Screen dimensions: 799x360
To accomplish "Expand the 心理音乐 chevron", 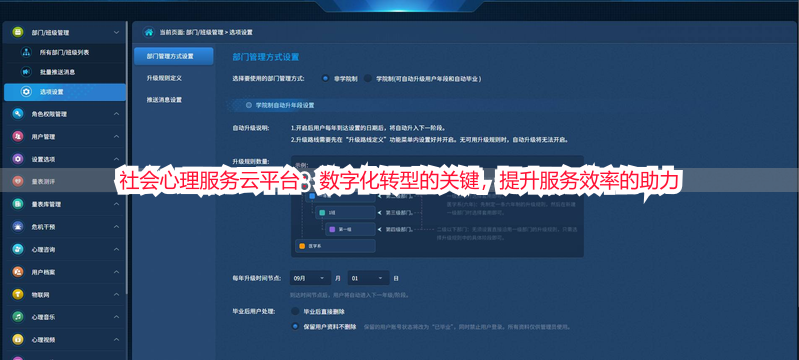I will point(116,317).
